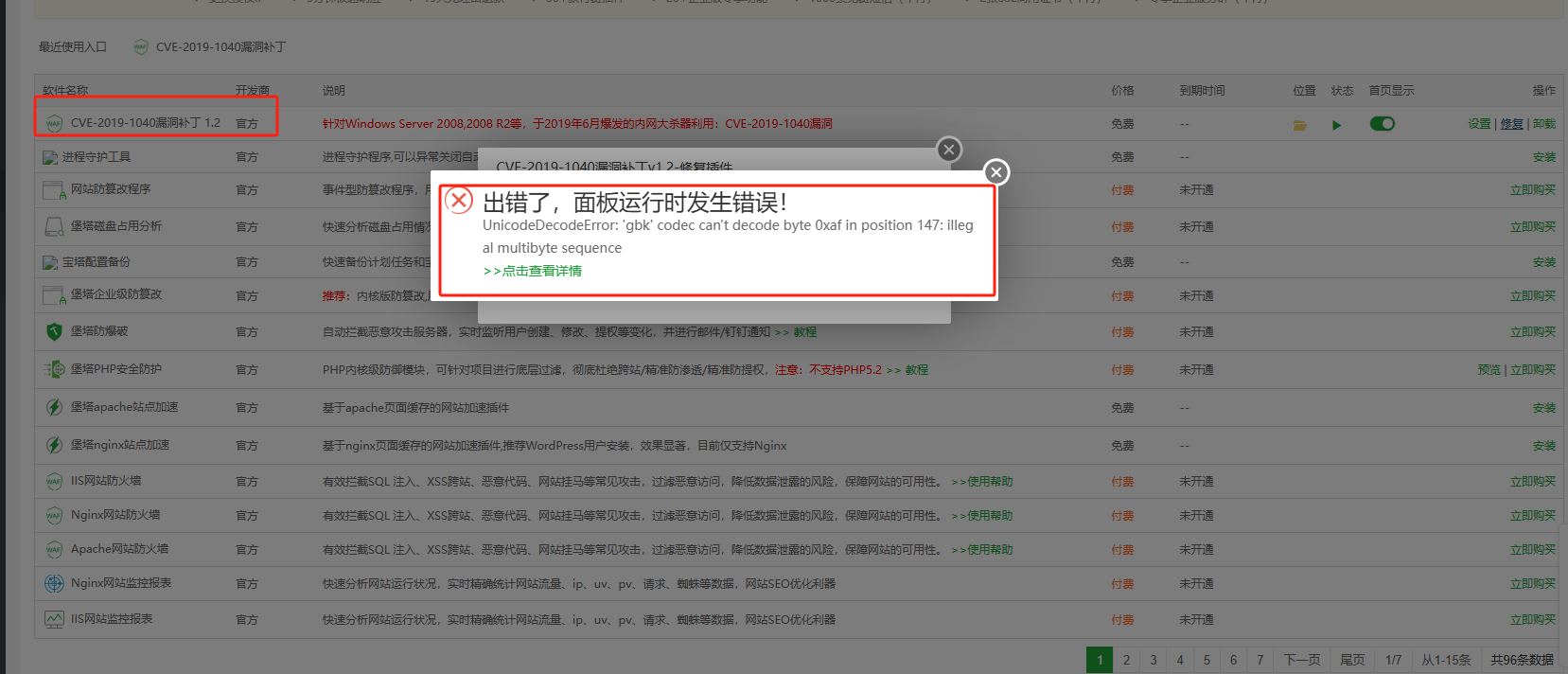
Task: Click the 宝塔配置备份 icon
Action: point(50,262)
